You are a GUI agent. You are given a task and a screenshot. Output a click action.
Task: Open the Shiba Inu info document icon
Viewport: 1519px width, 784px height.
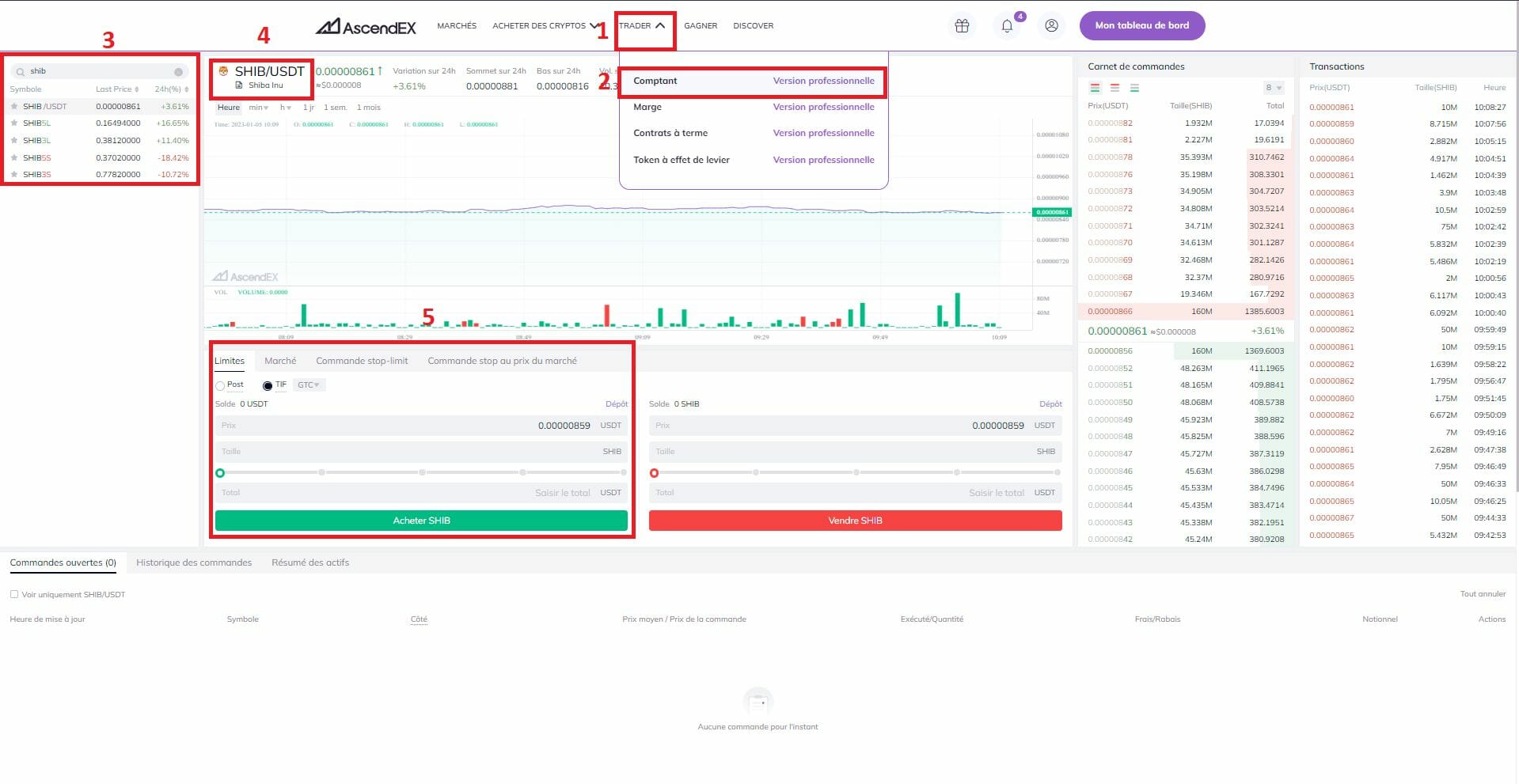coord(239,85)
